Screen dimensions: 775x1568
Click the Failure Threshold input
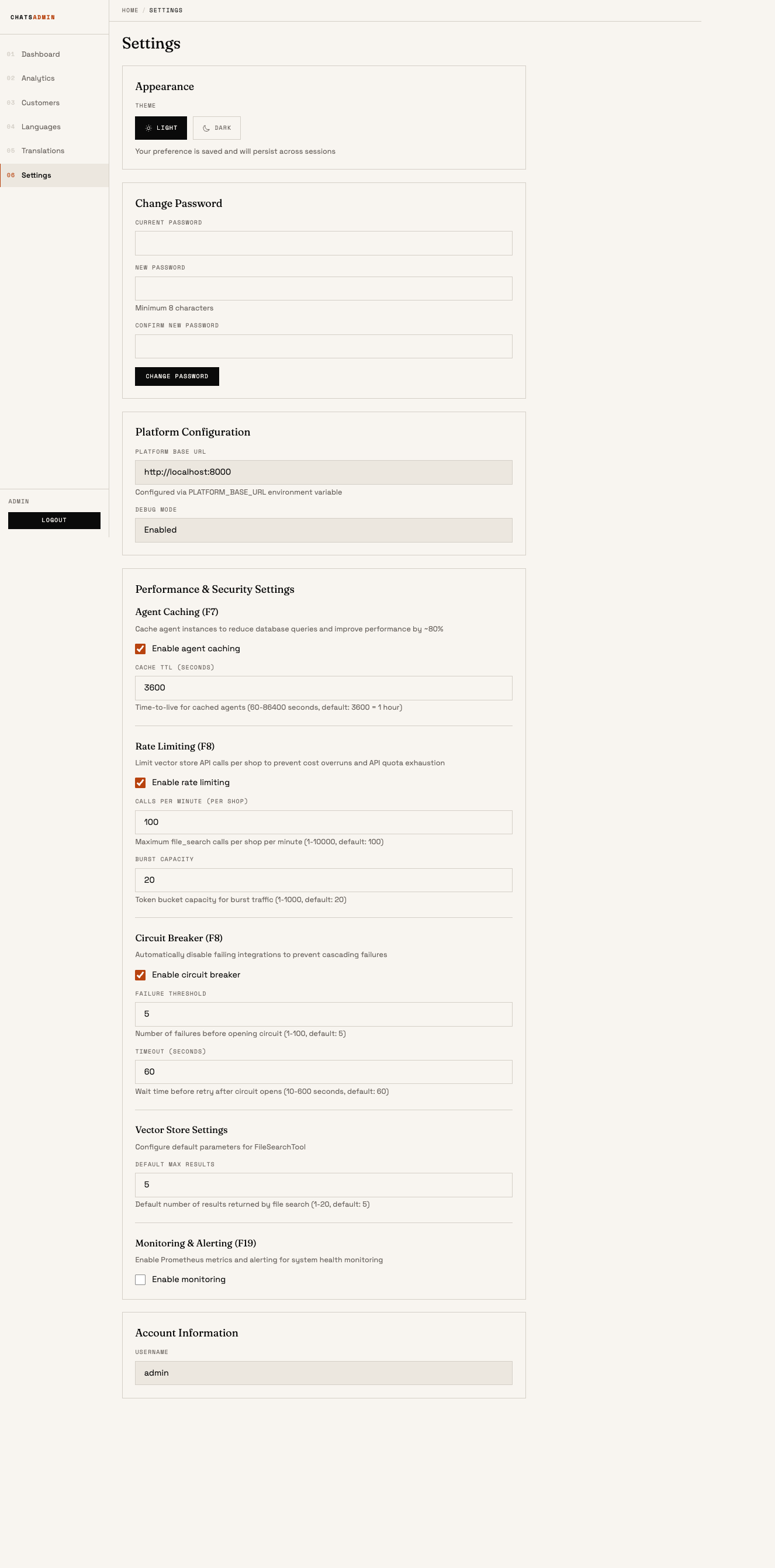point(323,1014)
